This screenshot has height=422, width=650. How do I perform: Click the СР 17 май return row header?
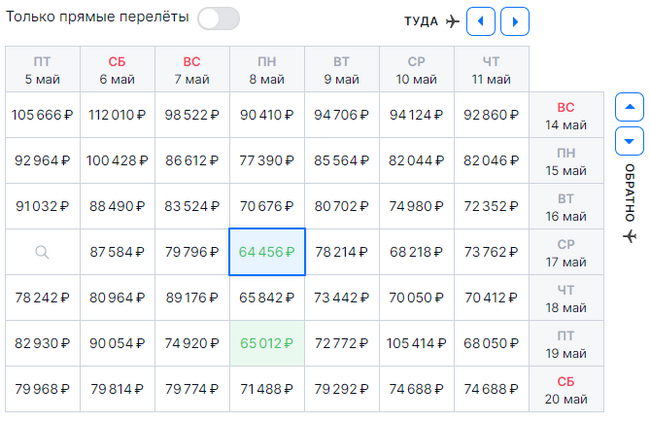pos(566,252)
